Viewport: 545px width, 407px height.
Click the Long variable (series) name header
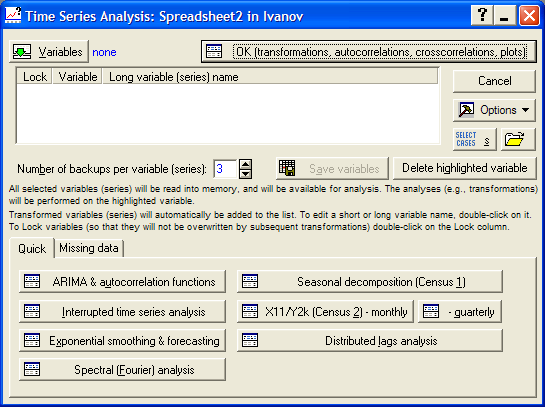pyautogui.click(x=270, y=77)
